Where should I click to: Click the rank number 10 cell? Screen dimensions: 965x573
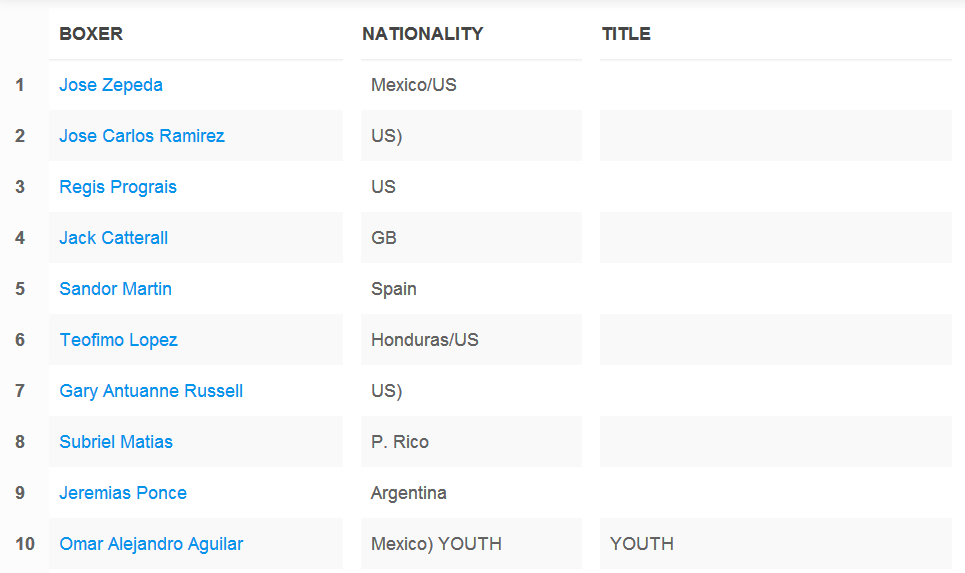pyautogui.click(x=25, y=544)
